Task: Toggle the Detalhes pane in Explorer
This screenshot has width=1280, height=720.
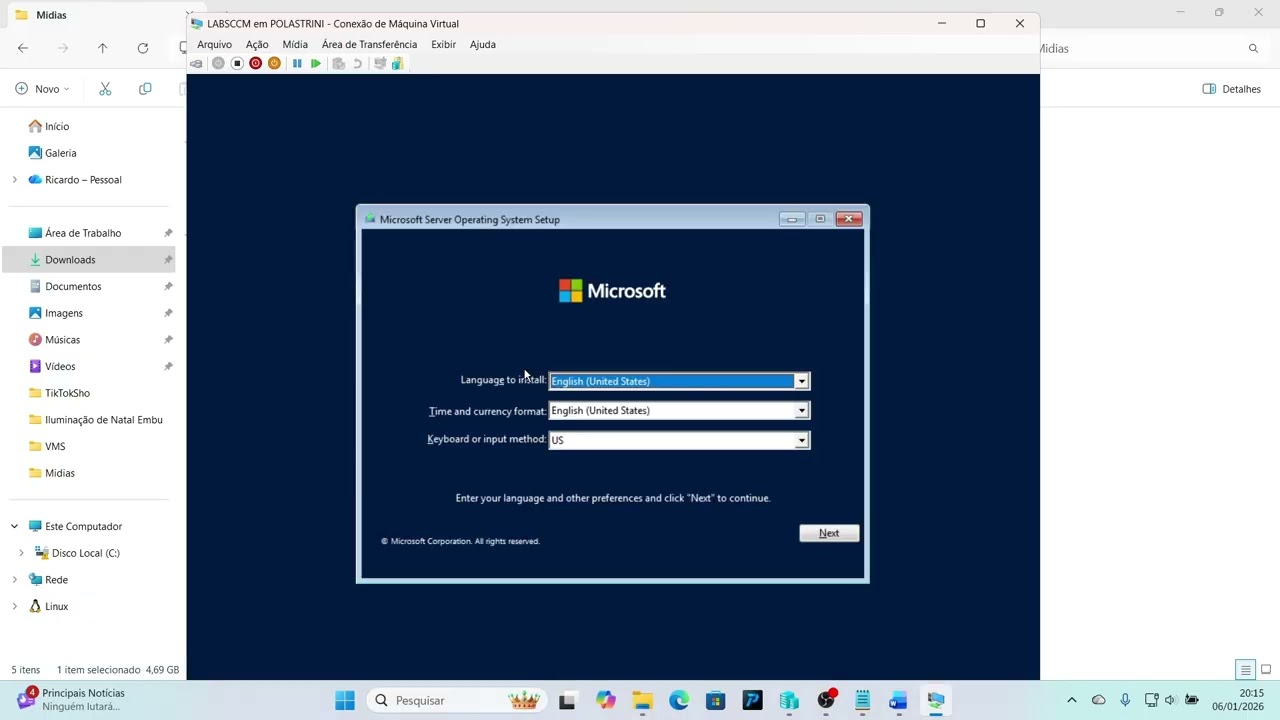Action: pyautogui.click(x=1232, y=89)
